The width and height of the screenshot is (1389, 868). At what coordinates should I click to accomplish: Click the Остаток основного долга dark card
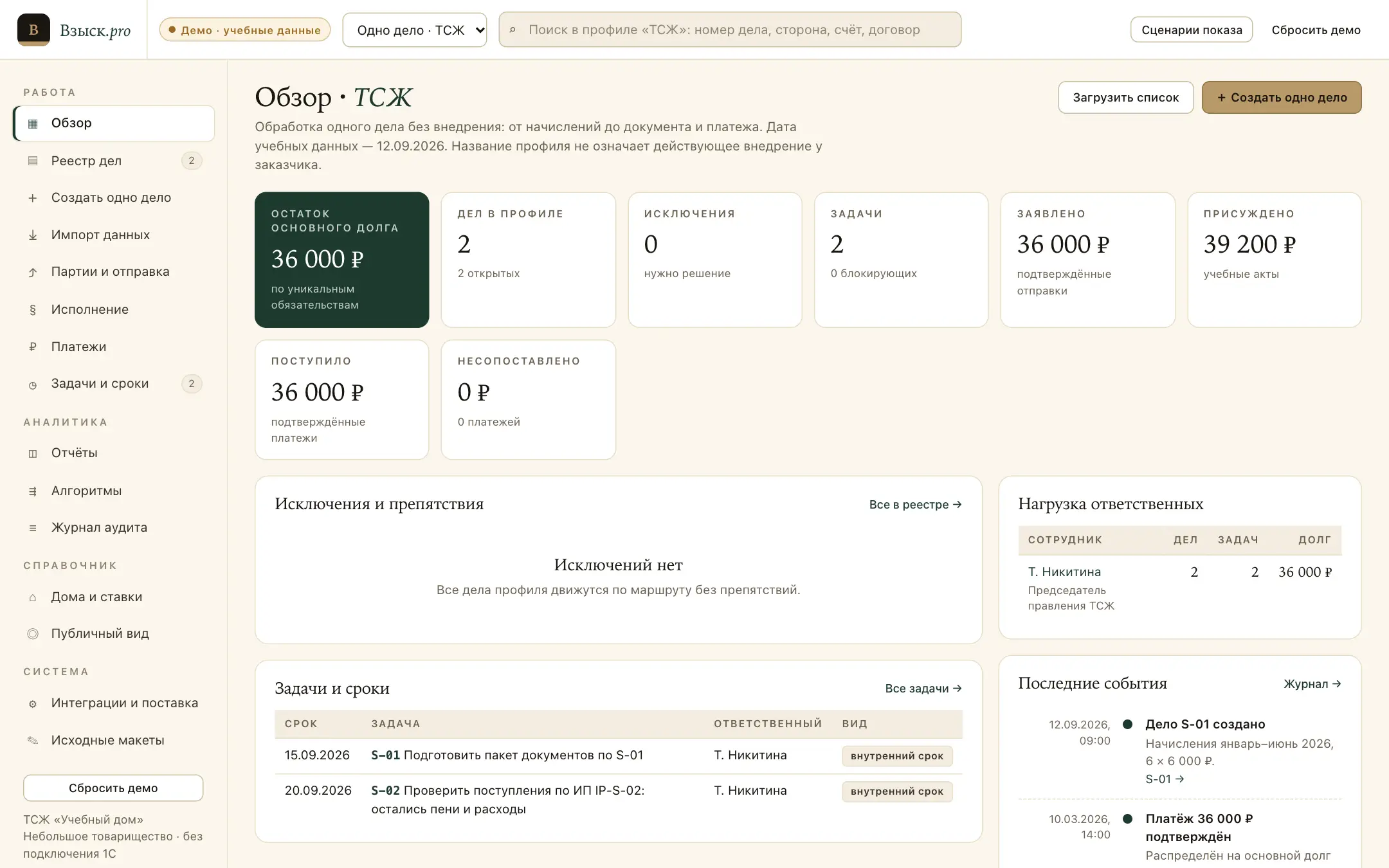pyautogui.click(x=341, y=260)
